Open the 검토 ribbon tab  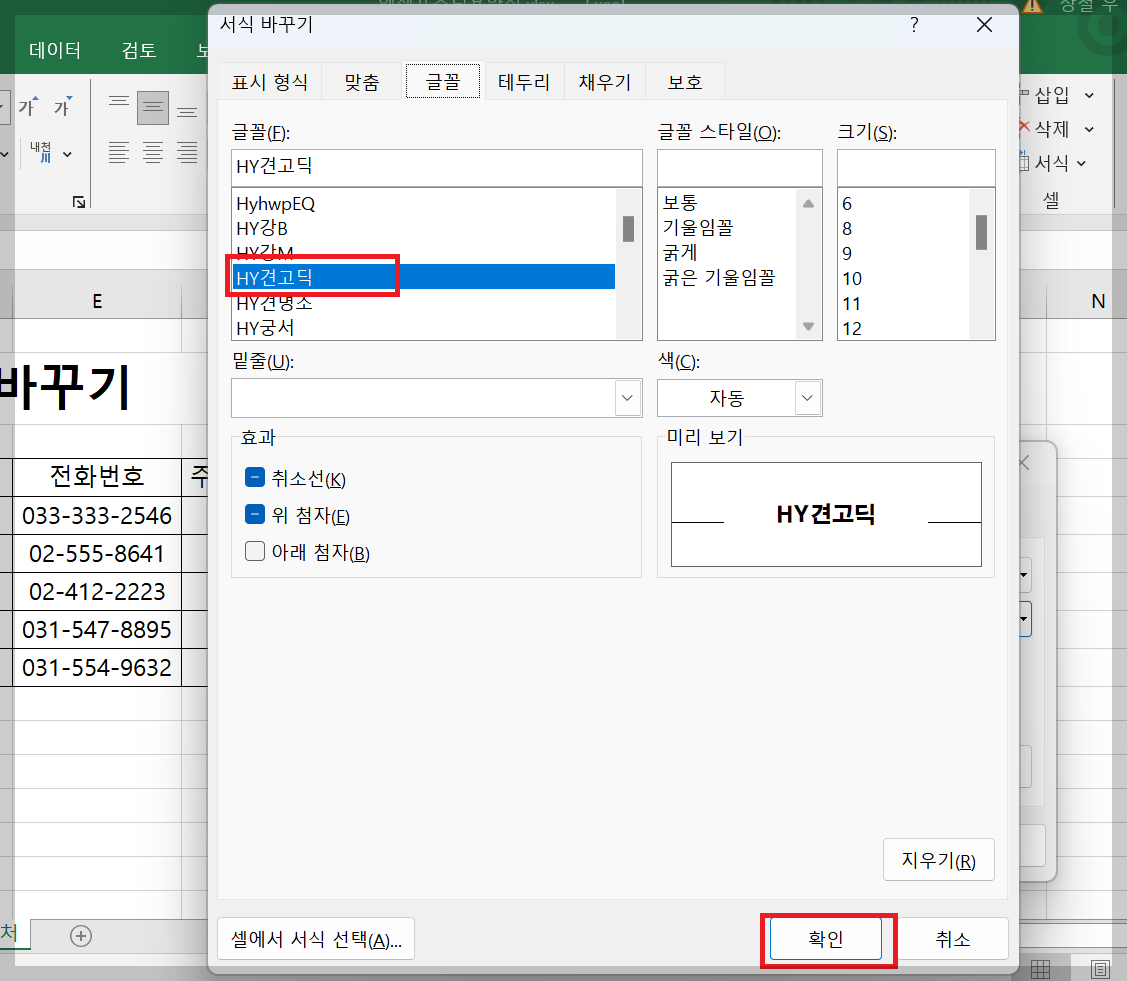pos(138,49)
